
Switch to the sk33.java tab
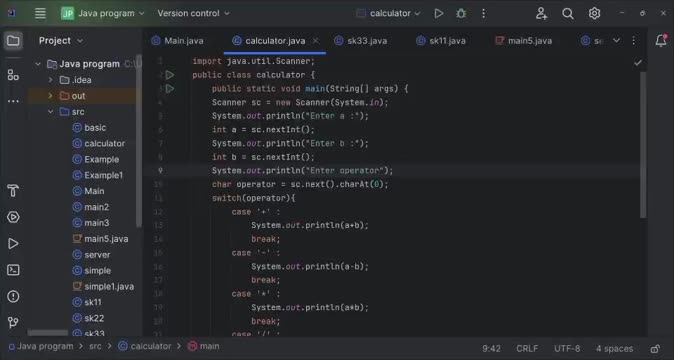coord(361,41)
